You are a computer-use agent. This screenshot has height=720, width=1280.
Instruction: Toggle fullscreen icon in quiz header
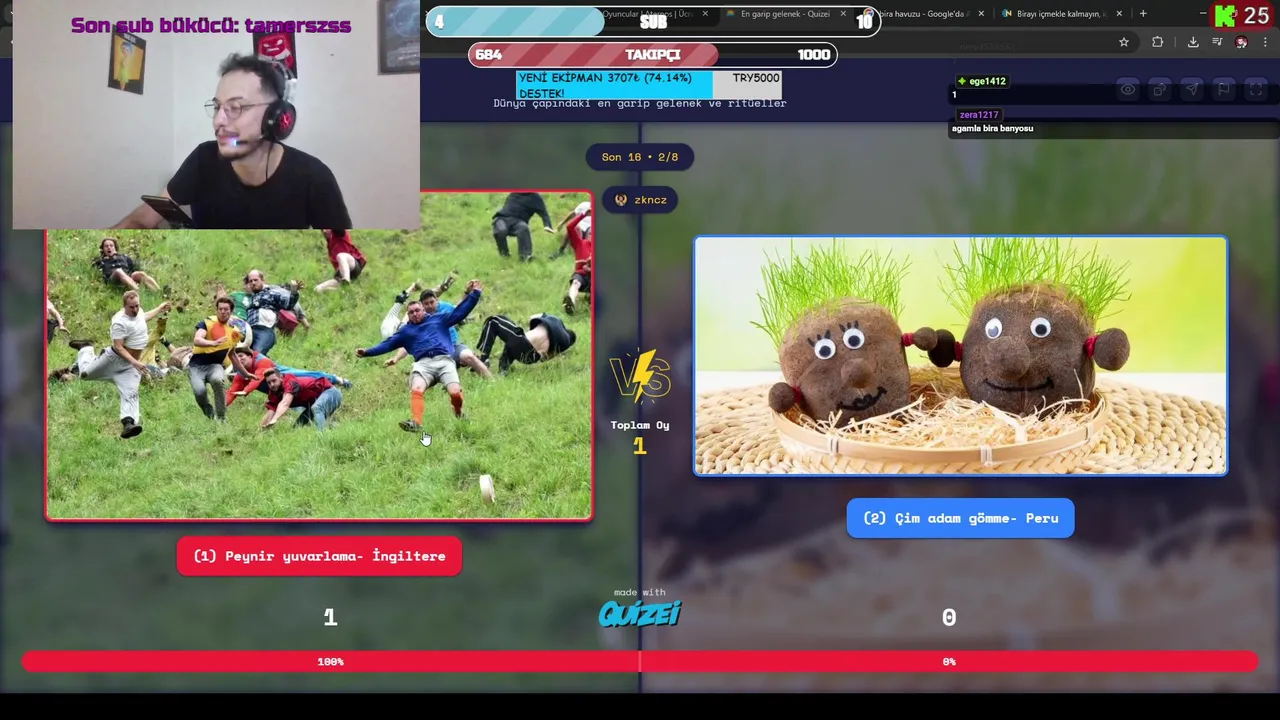(1256, 90)
